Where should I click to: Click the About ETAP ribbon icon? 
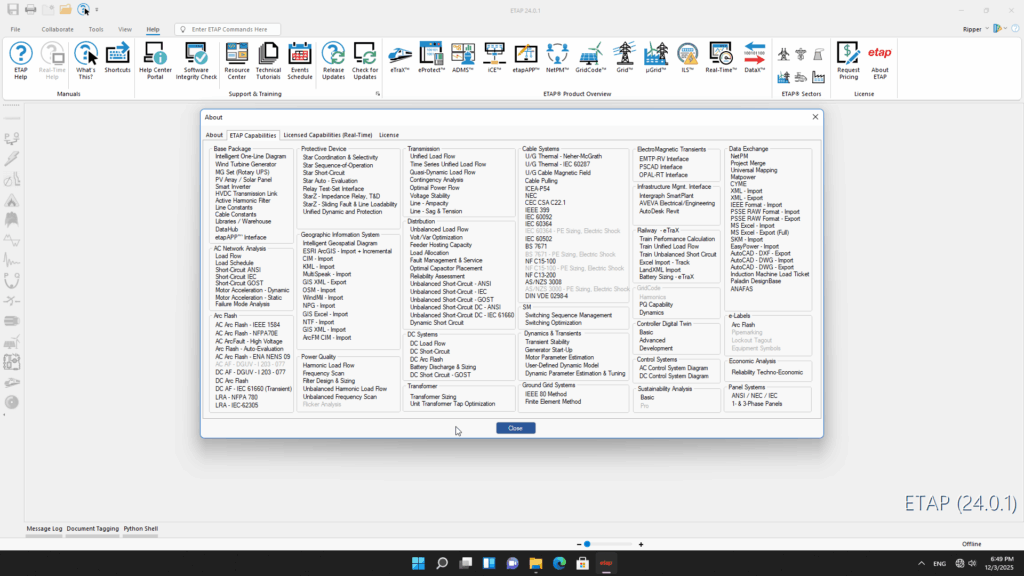(879, 58)
